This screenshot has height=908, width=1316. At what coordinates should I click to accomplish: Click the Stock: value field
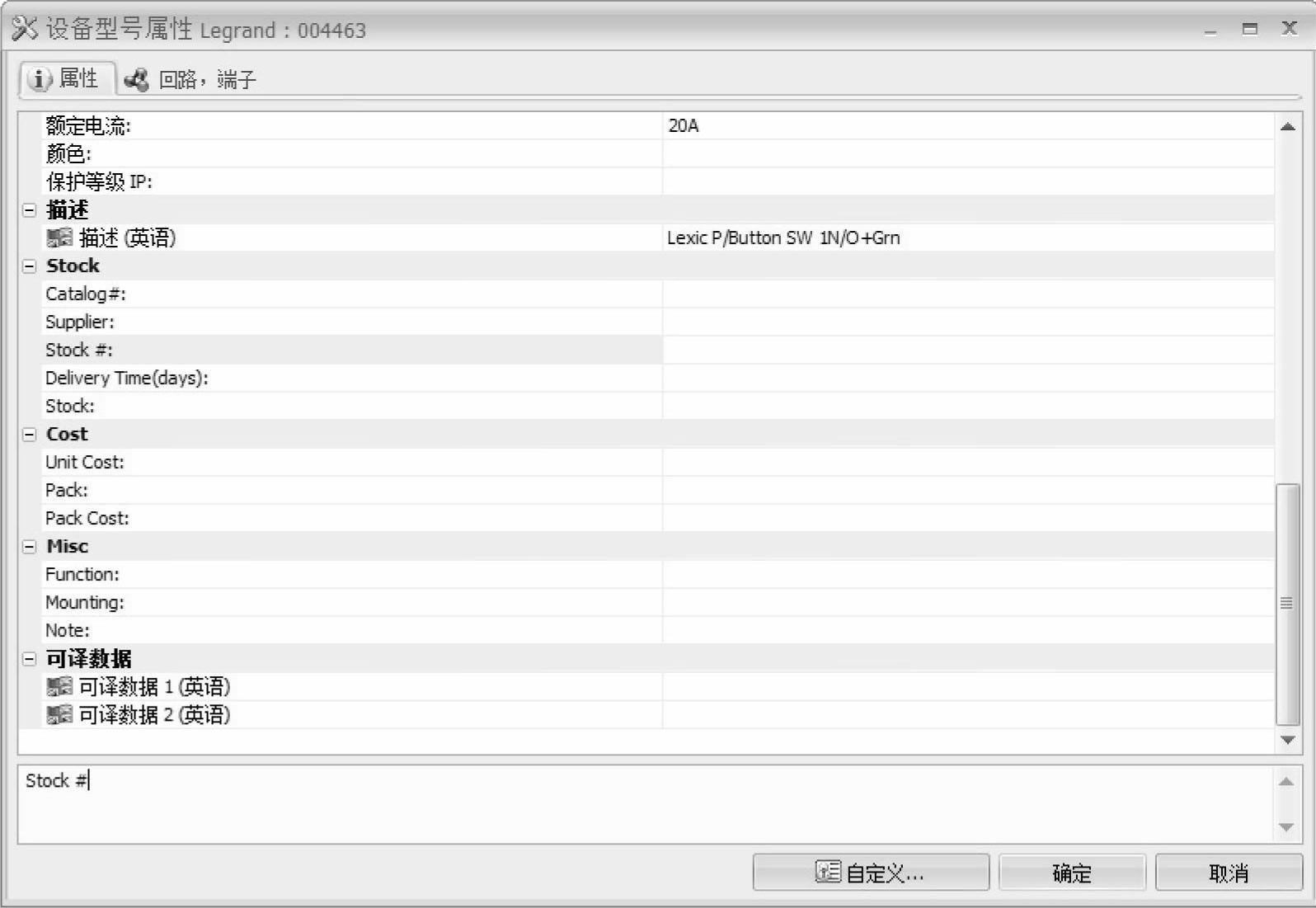(x=968, y=406)
